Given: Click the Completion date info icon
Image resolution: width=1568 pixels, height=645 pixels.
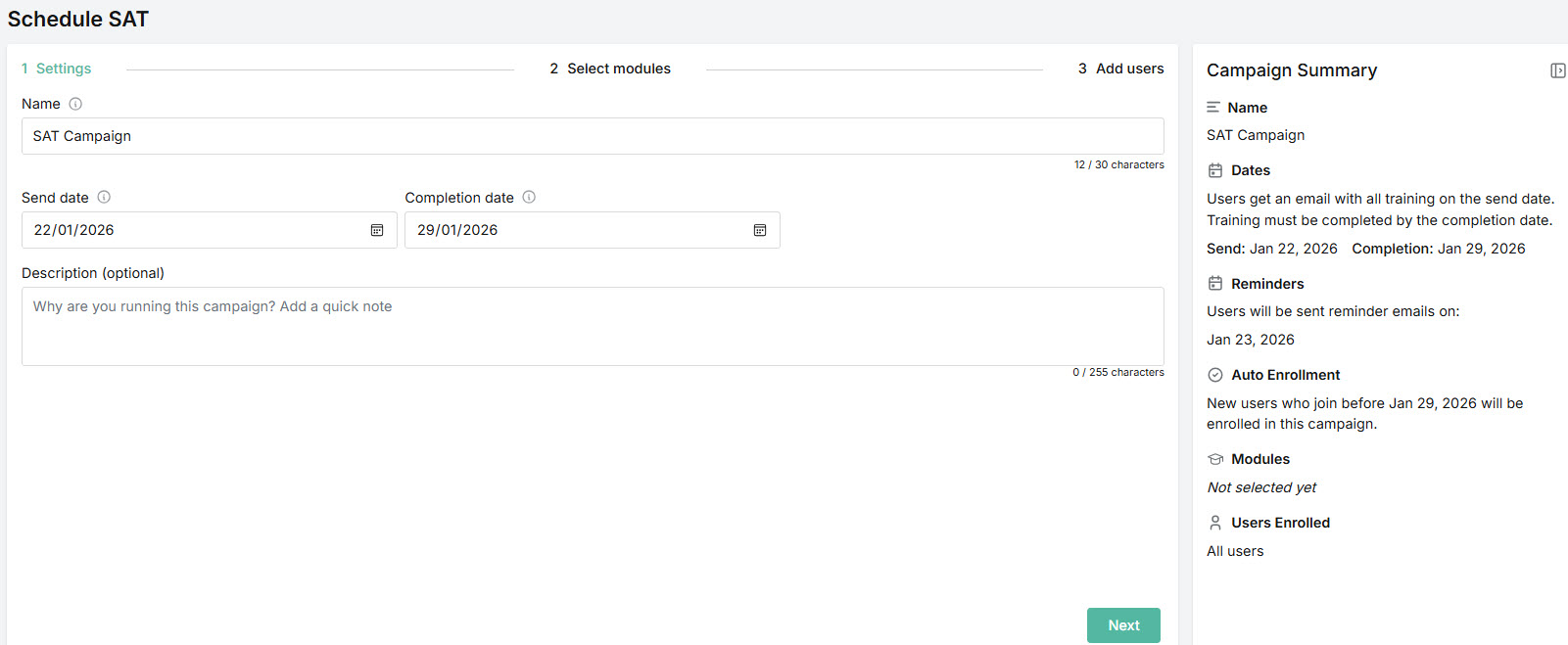Looking at the screenshot, I should 529,197.
